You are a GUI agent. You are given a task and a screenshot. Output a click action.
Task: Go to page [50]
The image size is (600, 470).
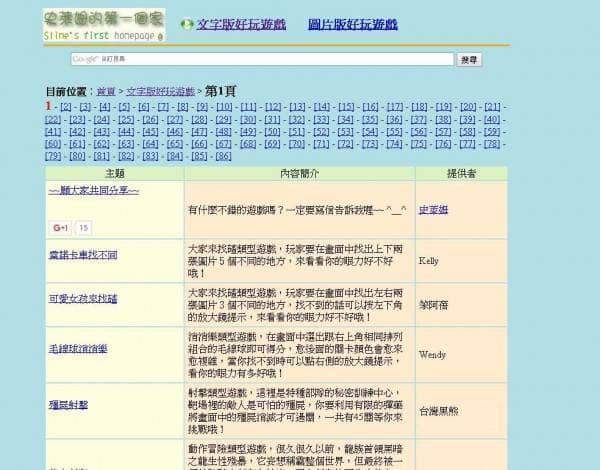coord(272,132)
